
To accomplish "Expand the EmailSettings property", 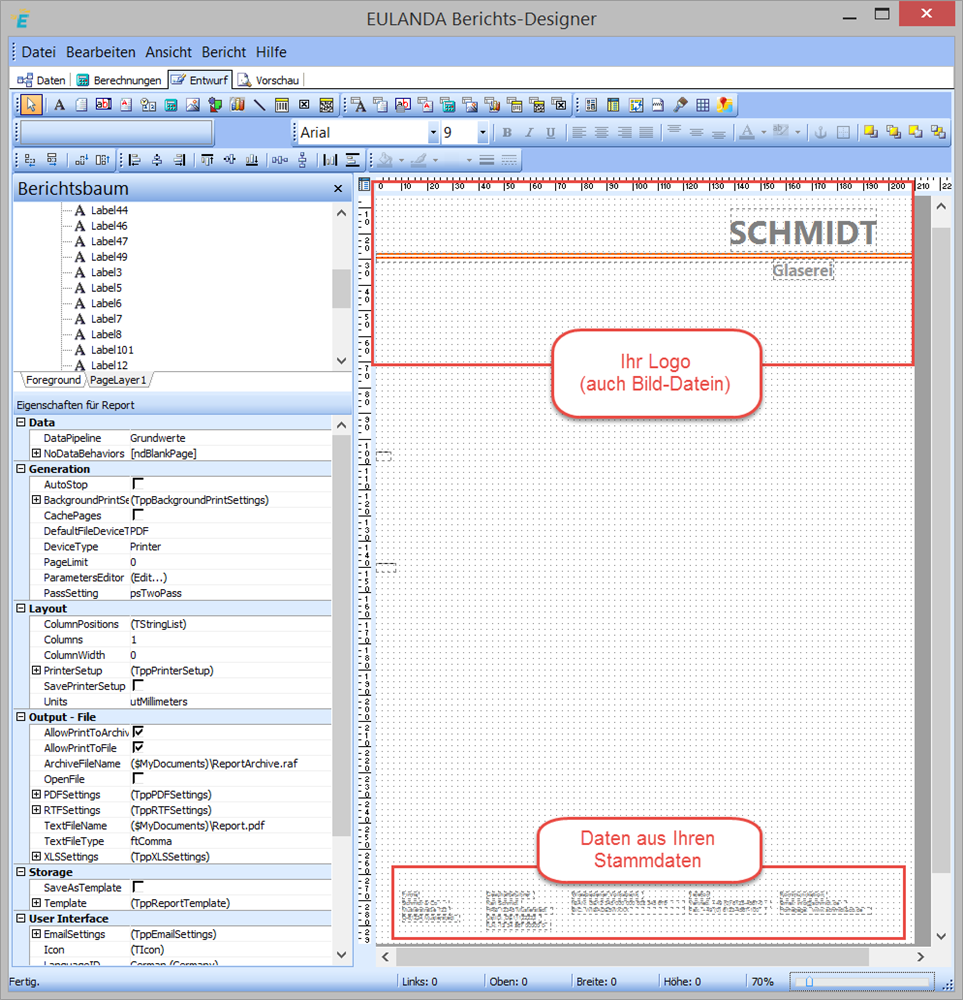I will pyautogui.click(x=36, y=934).
